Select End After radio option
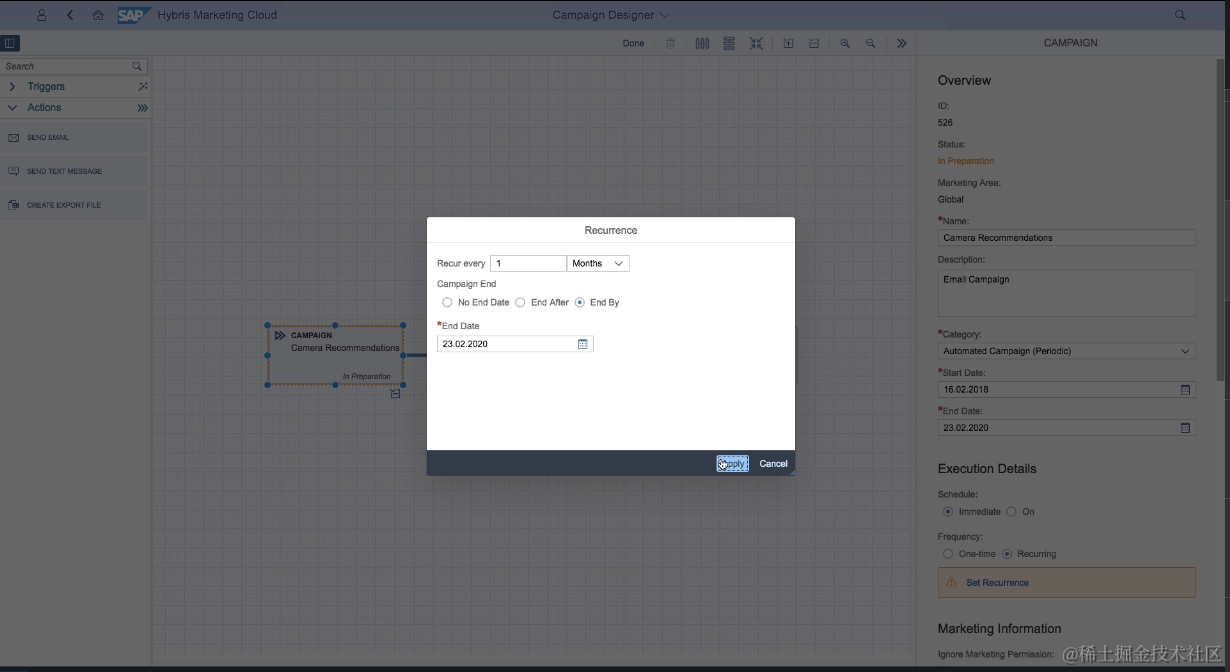The image size is (1230, 672). [520, 302]
